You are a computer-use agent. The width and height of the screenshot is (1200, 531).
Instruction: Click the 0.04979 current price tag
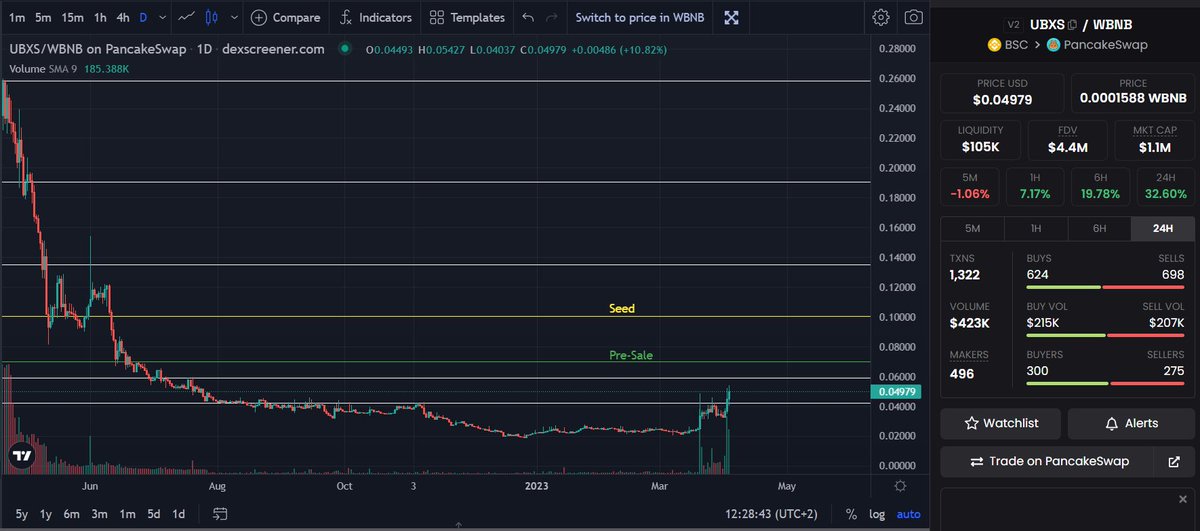pos(897,391)
